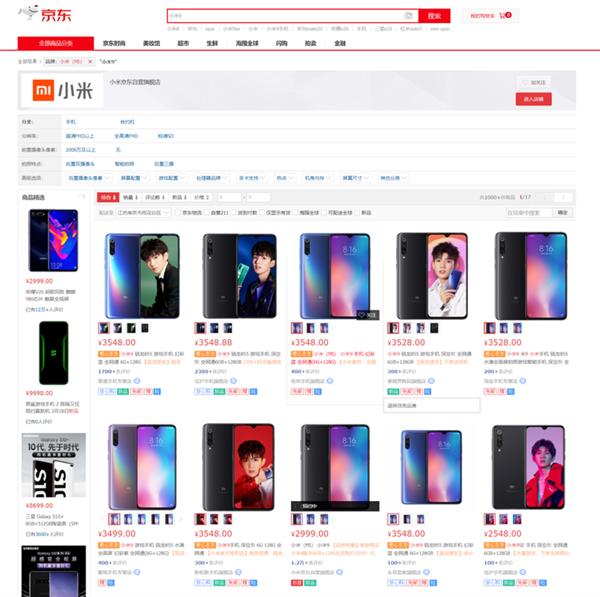Open the 超市 navigation menu item
The image size is (600, 597).
point(183,43)
